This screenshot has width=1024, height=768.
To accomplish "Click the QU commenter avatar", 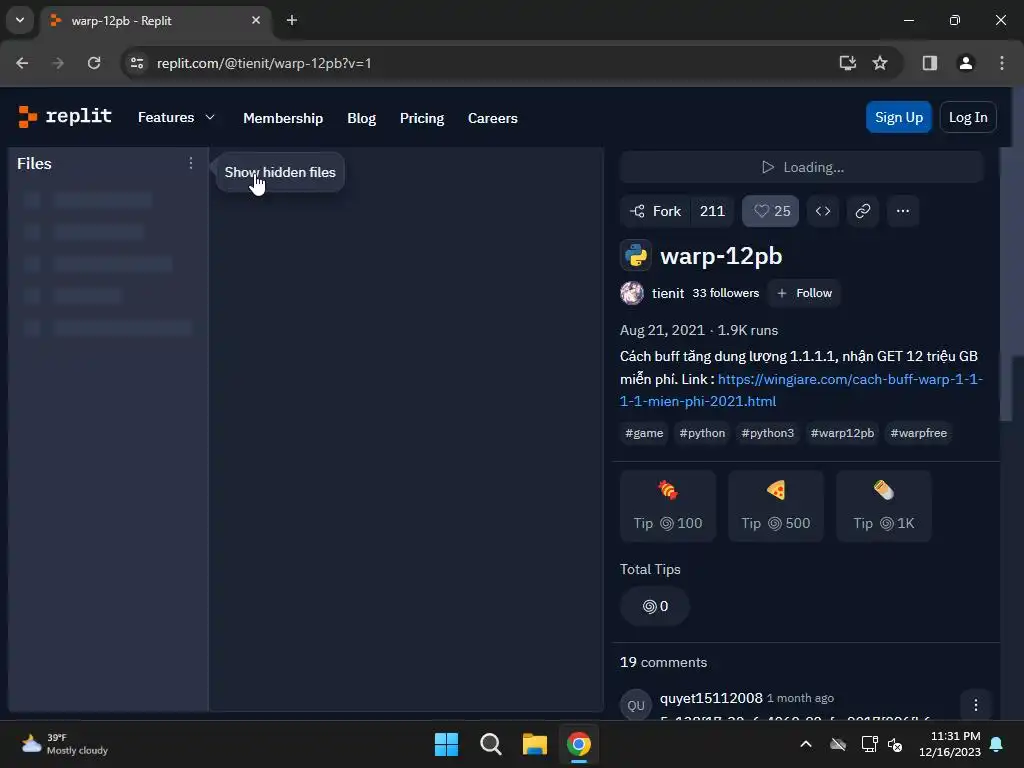I will 635,705.
